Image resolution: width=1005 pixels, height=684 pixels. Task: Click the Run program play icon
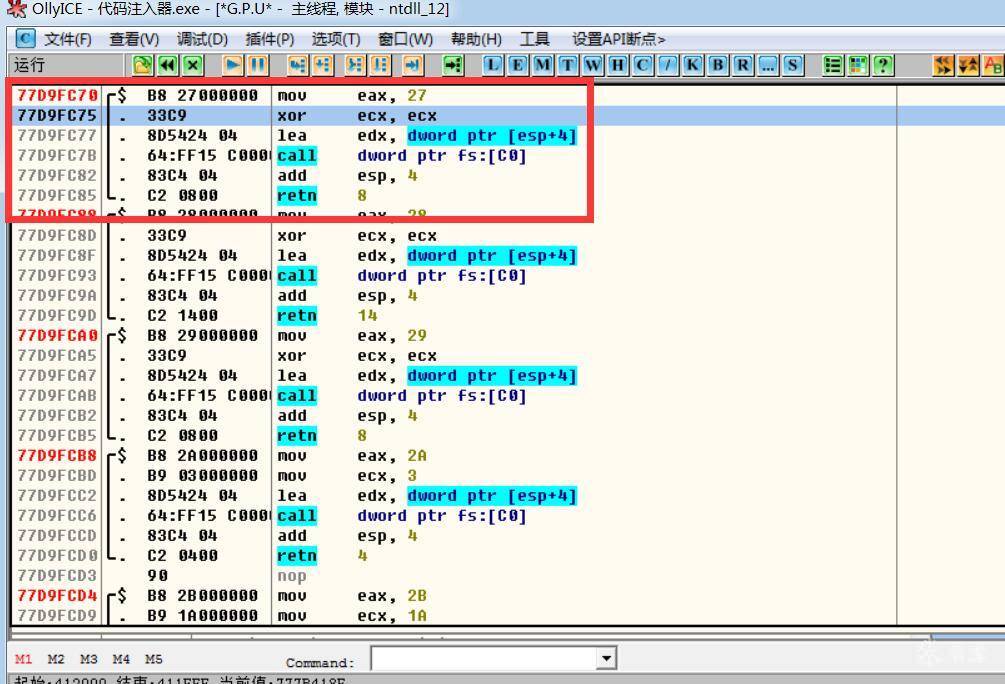(233, 65)
